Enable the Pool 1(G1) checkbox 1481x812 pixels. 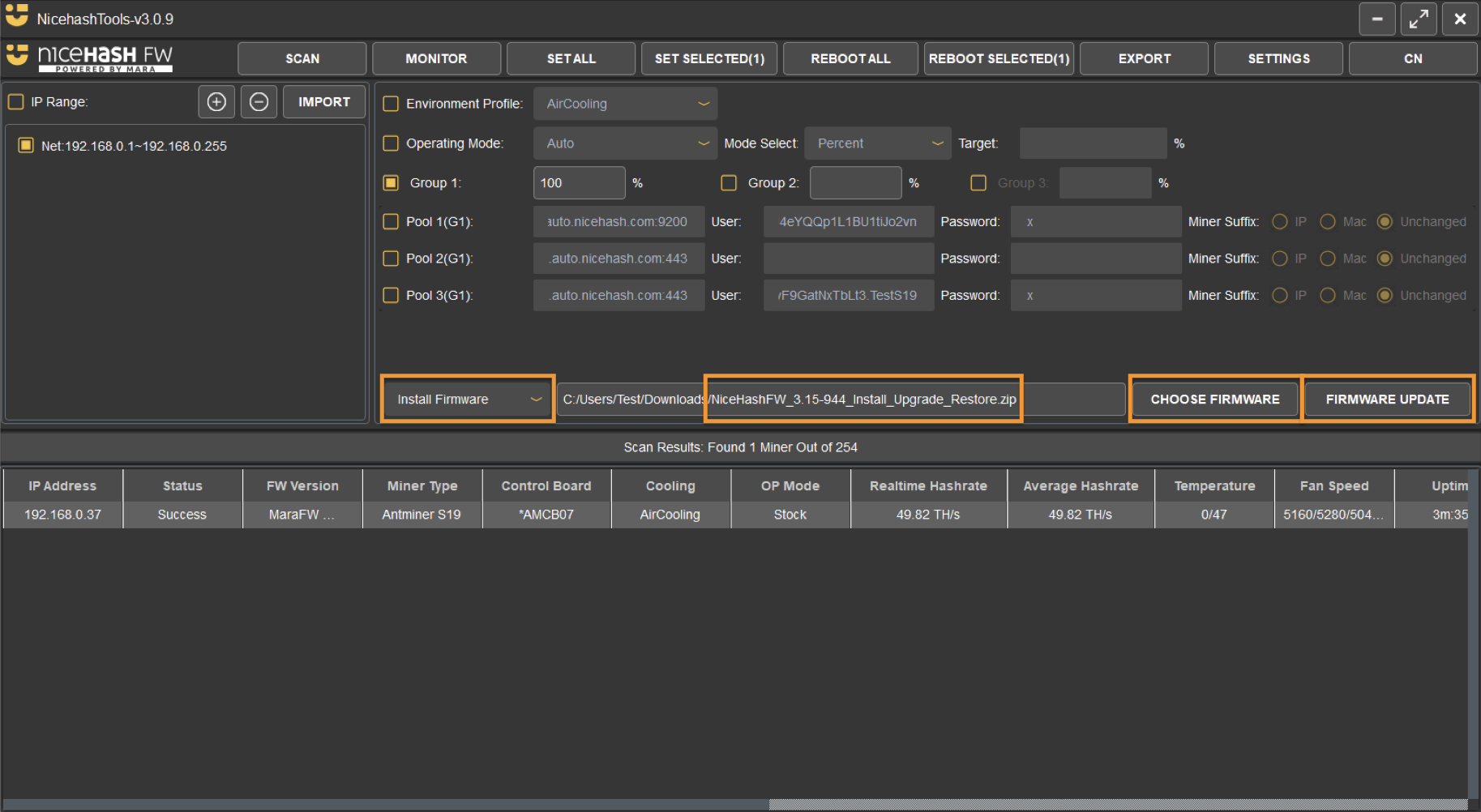click(x=391, y=221)
